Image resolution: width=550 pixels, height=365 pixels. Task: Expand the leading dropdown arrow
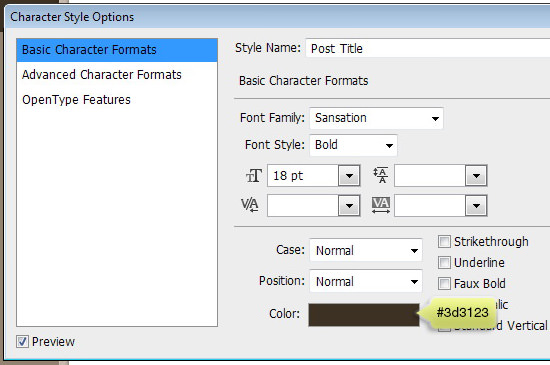coord(476,176)
